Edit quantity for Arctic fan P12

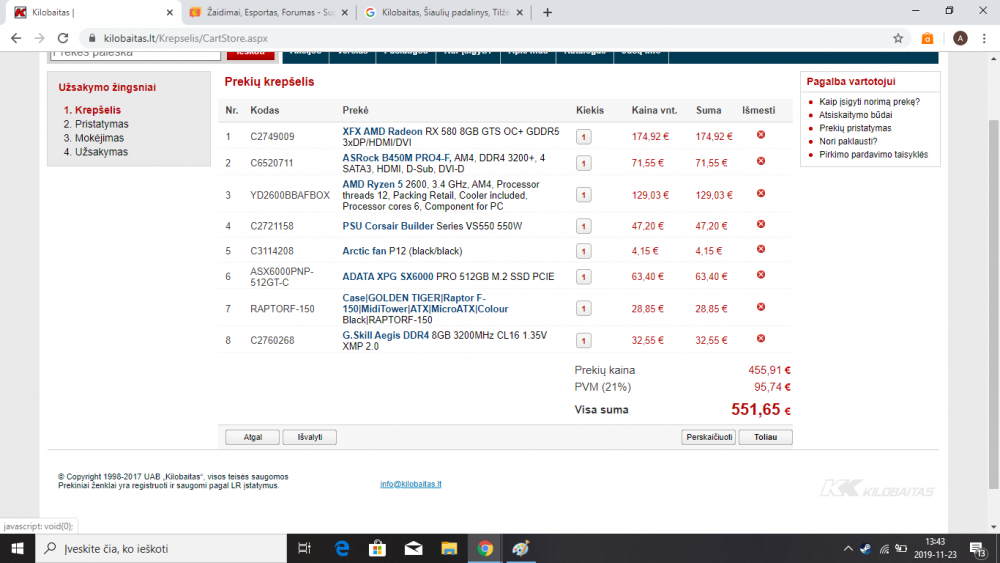pos(584,251)
